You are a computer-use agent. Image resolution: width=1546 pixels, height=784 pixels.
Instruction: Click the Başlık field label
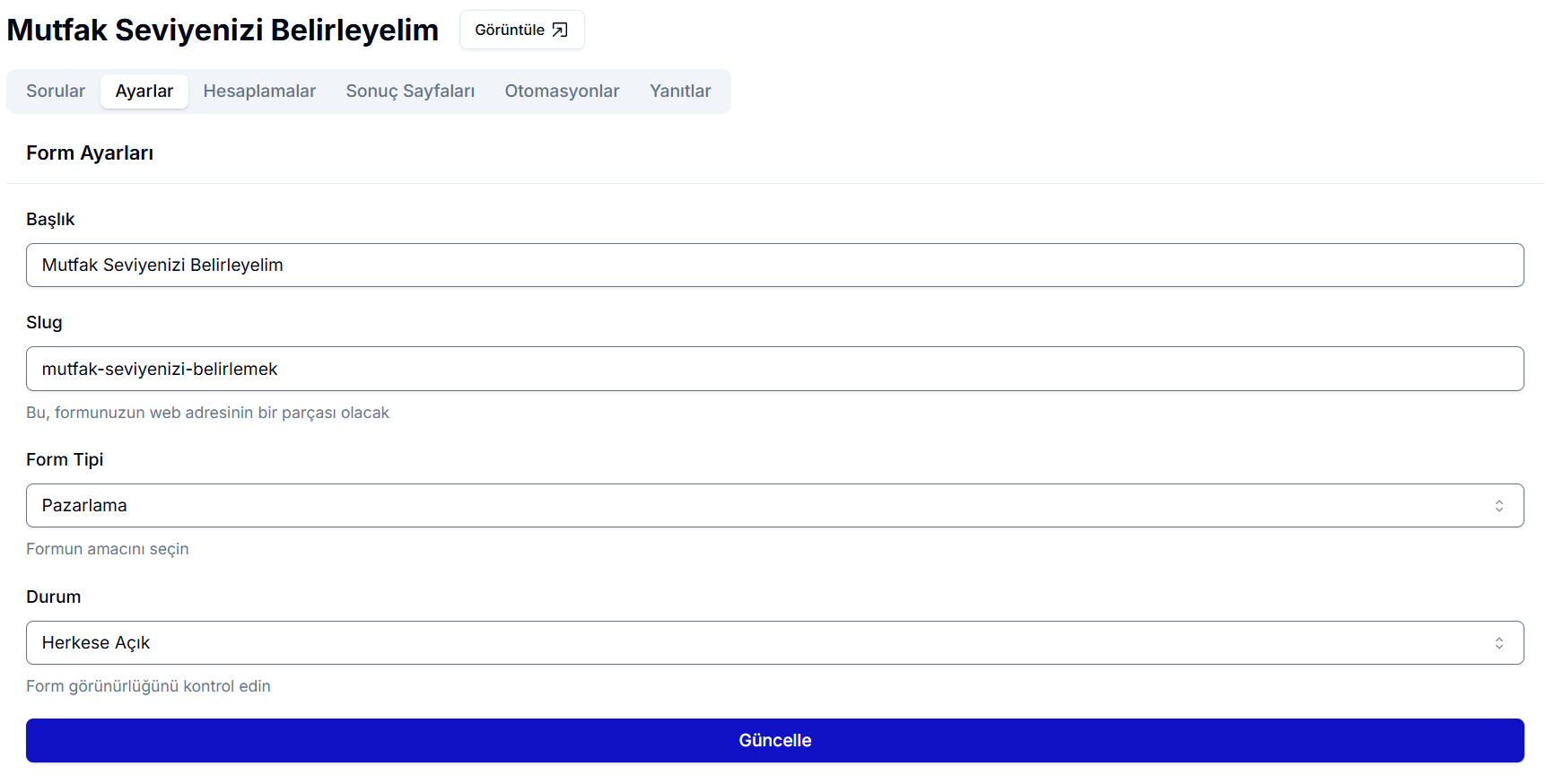tap(50, 220)
